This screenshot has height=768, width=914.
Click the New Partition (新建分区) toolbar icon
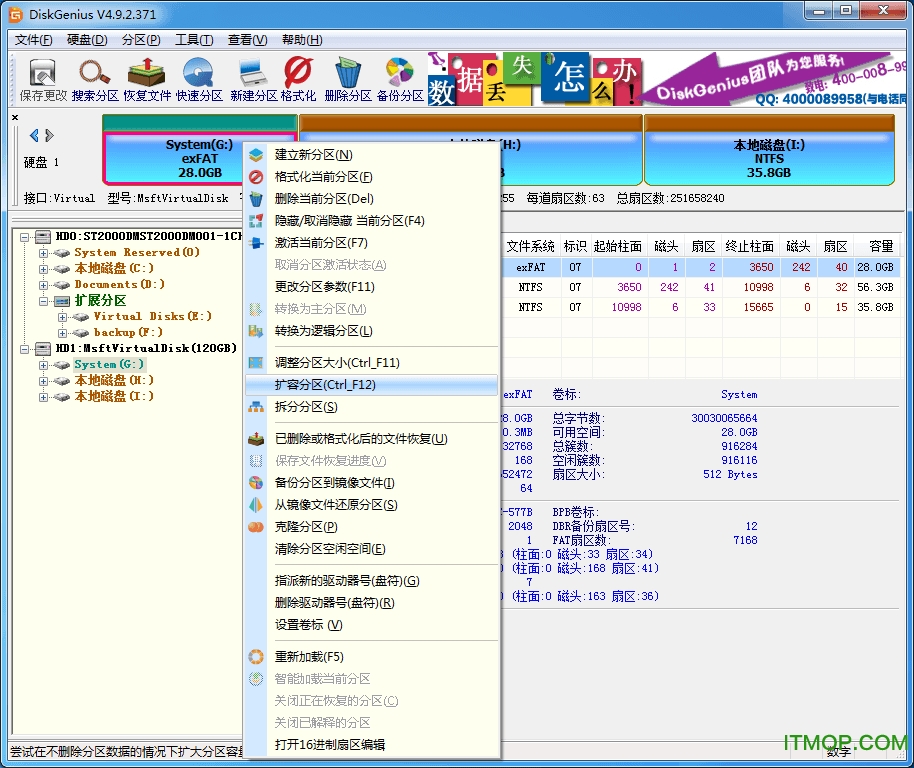253,73
